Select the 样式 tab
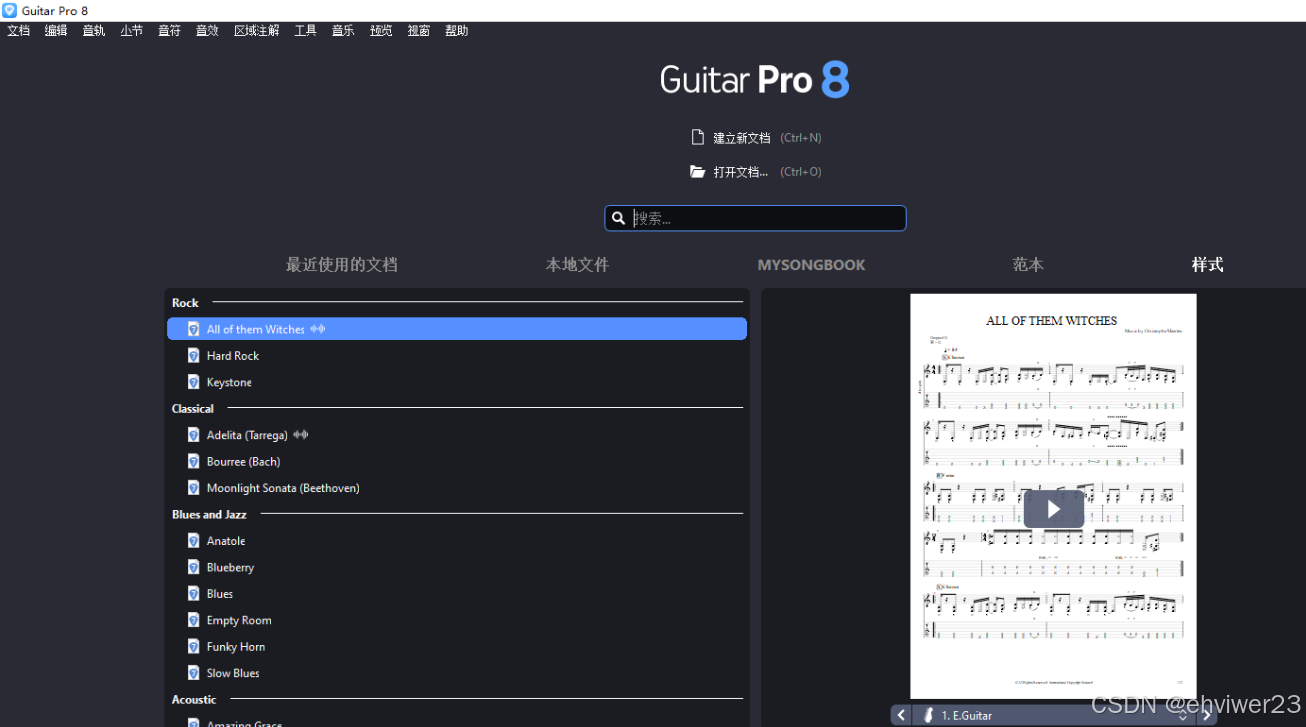Viewport: 1306px width, 727px height. [x=1207, y=265]
